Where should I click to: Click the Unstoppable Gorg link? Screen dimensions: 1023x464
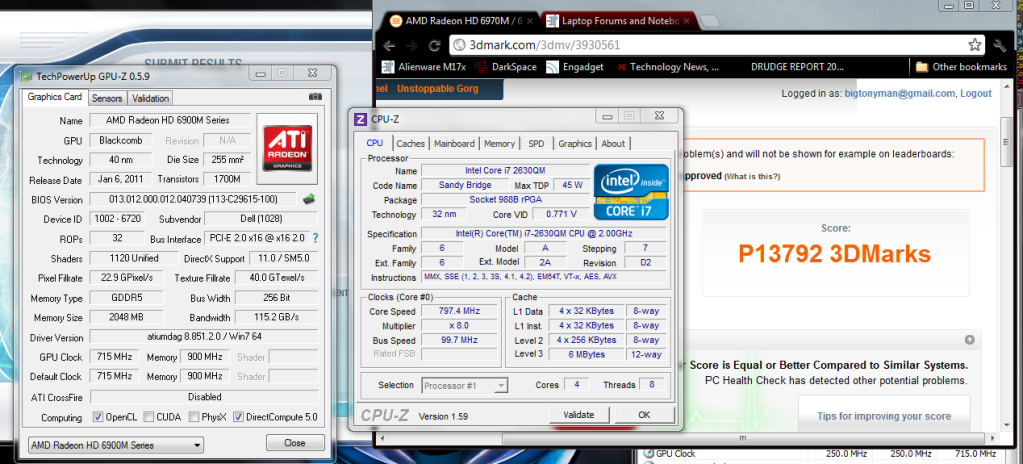click(x=438, y=88)
